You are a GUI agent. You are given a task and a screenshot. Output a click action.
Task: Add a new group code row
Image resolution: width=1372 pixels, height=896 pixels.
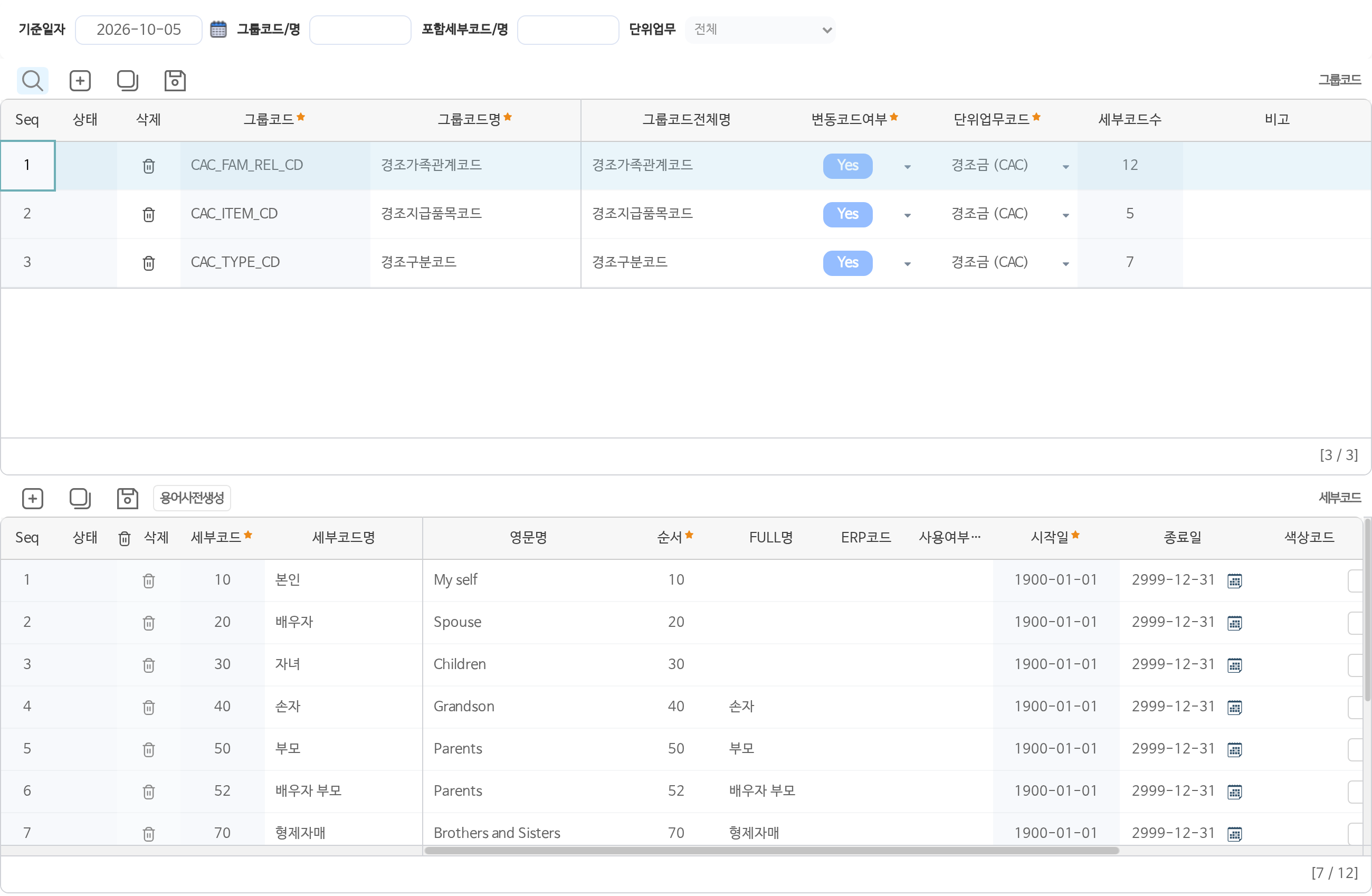click(x=80, y=81)
